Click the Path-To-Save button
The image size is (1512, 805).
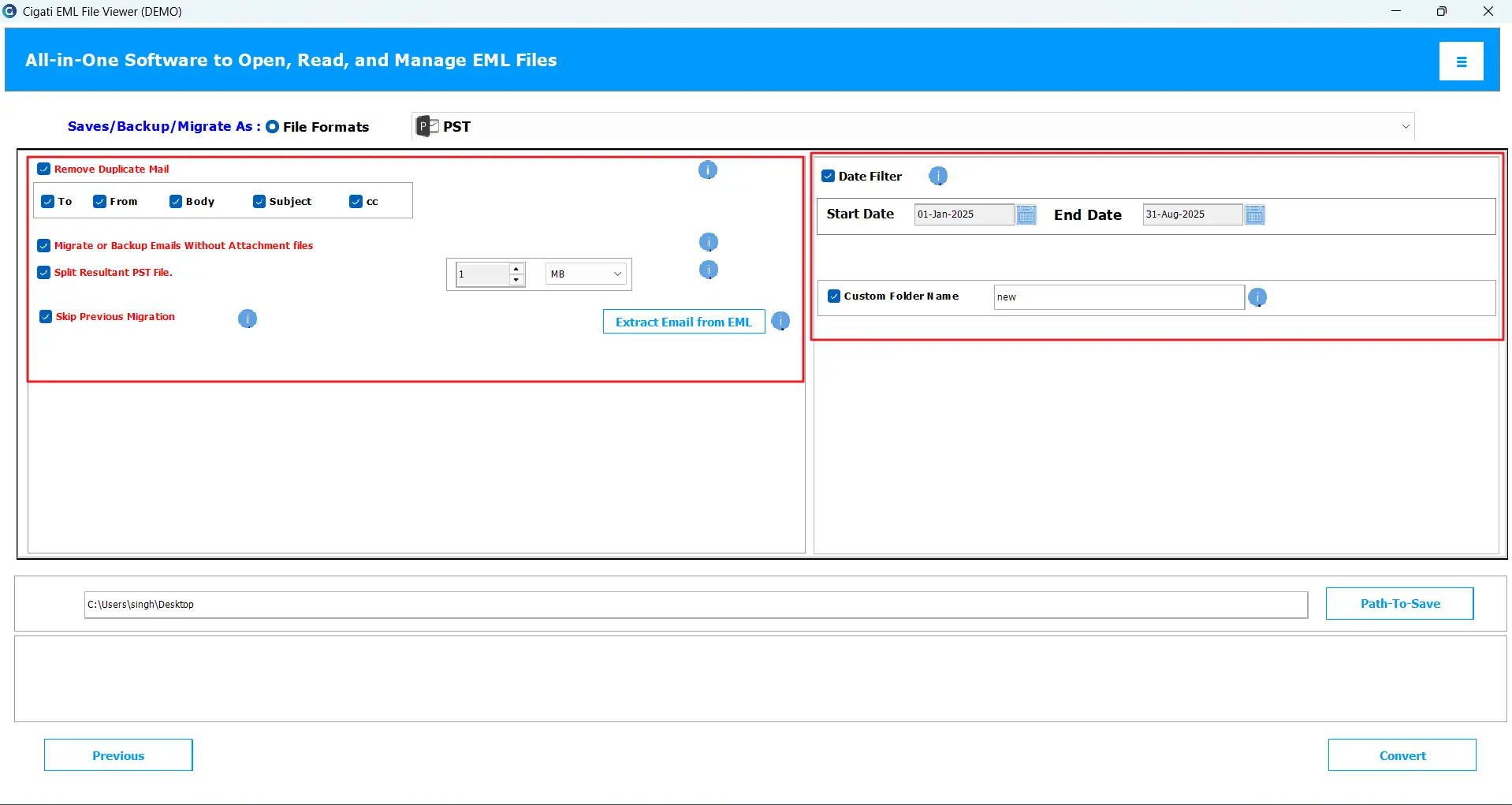(1399, 603)
